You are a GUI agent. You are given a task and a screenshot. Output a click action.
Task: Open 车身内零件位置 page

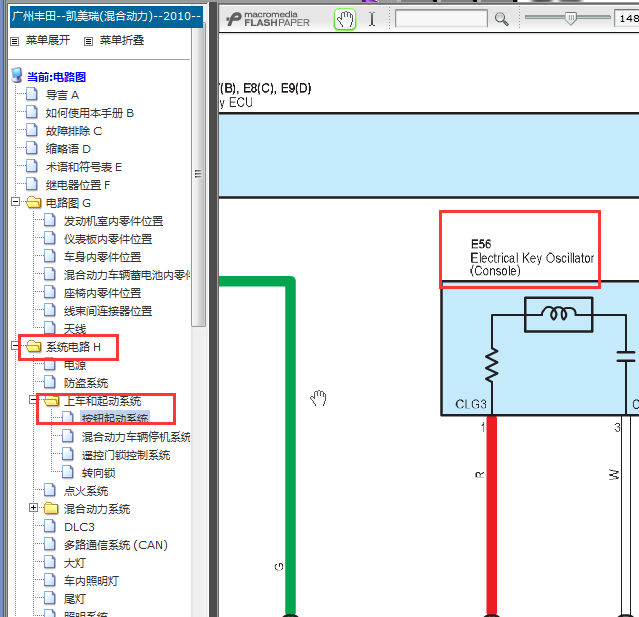(x=102, y=257)
